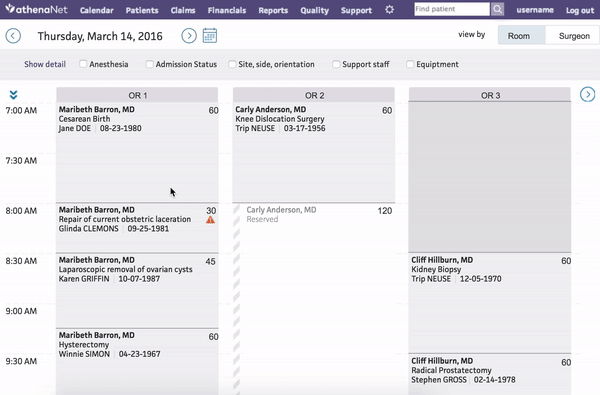The height and width of the screenshot is (395, 600).
Task: Click the Show detail link
Action: 45,64
